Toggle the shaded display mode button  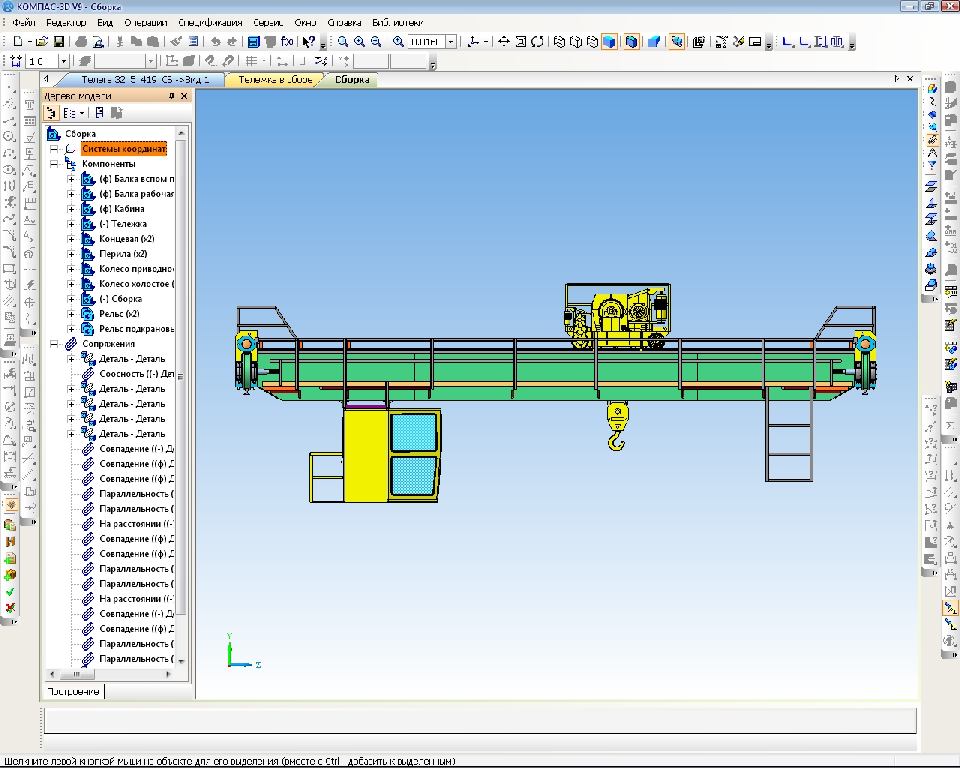pos(610,42)
